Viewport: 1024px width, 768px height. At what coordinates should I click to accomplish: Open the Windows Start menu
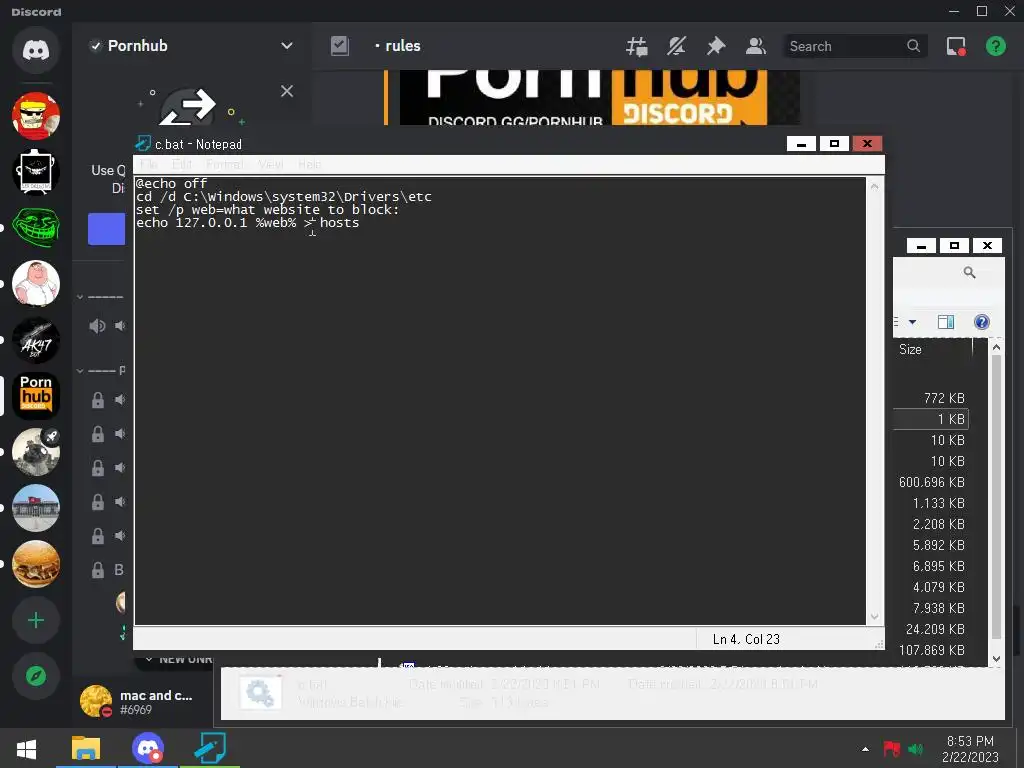click(27, 749)
